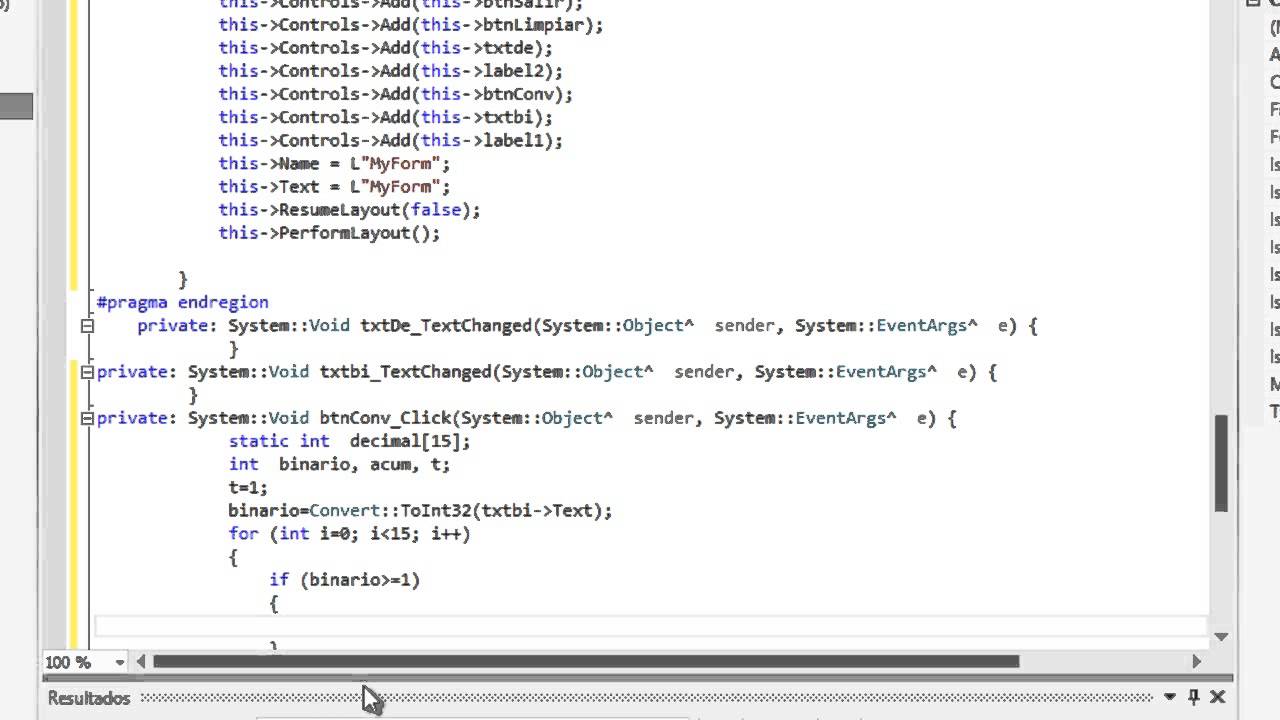This screenshot has width=1280, height=720.
Task: Click the 'Controls->Add(this->btnConv);' line
Action: point(395,94)
